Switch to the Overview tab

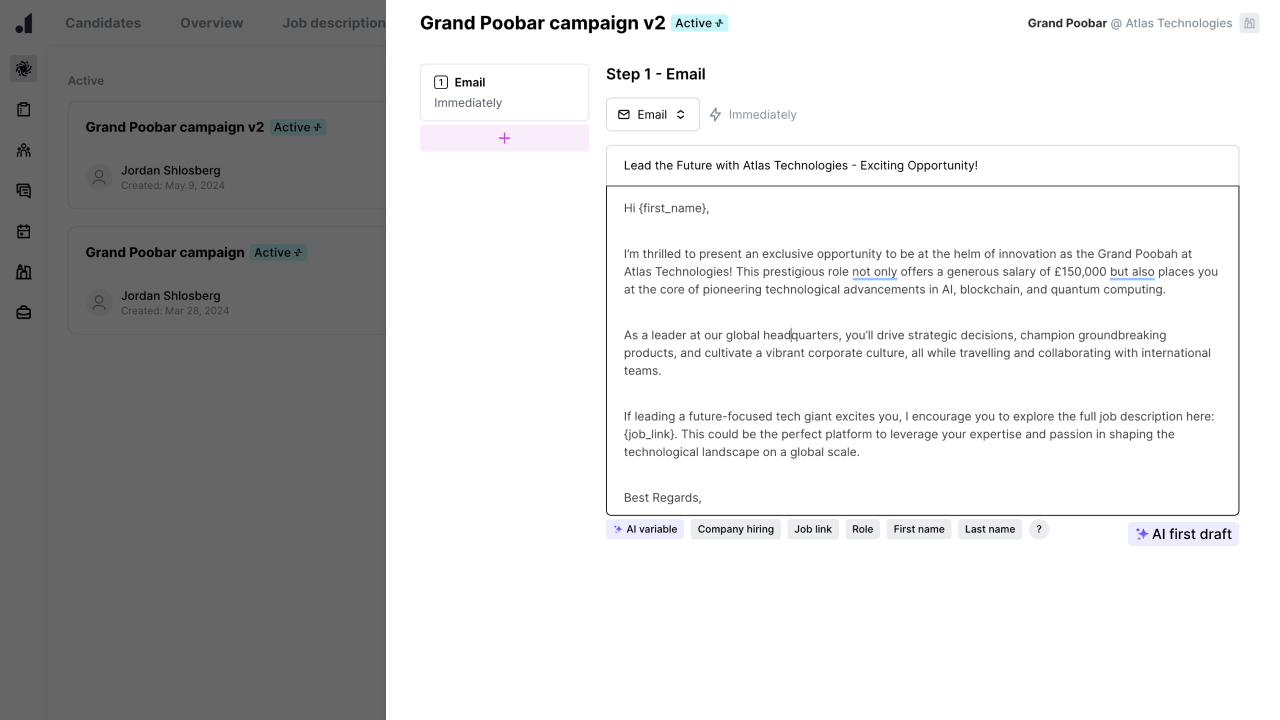point(211,22)
